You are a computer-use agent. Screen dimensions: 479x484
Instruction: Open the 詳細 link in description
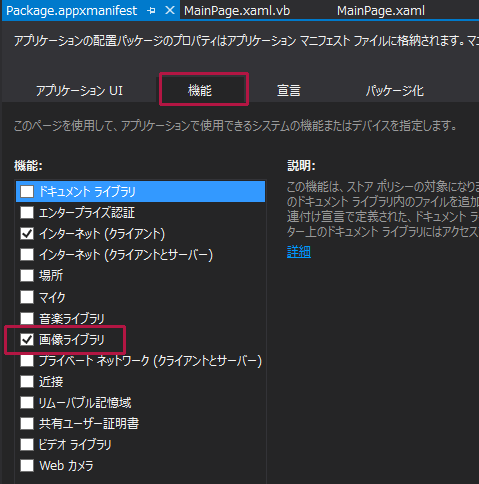pos(299,252)
